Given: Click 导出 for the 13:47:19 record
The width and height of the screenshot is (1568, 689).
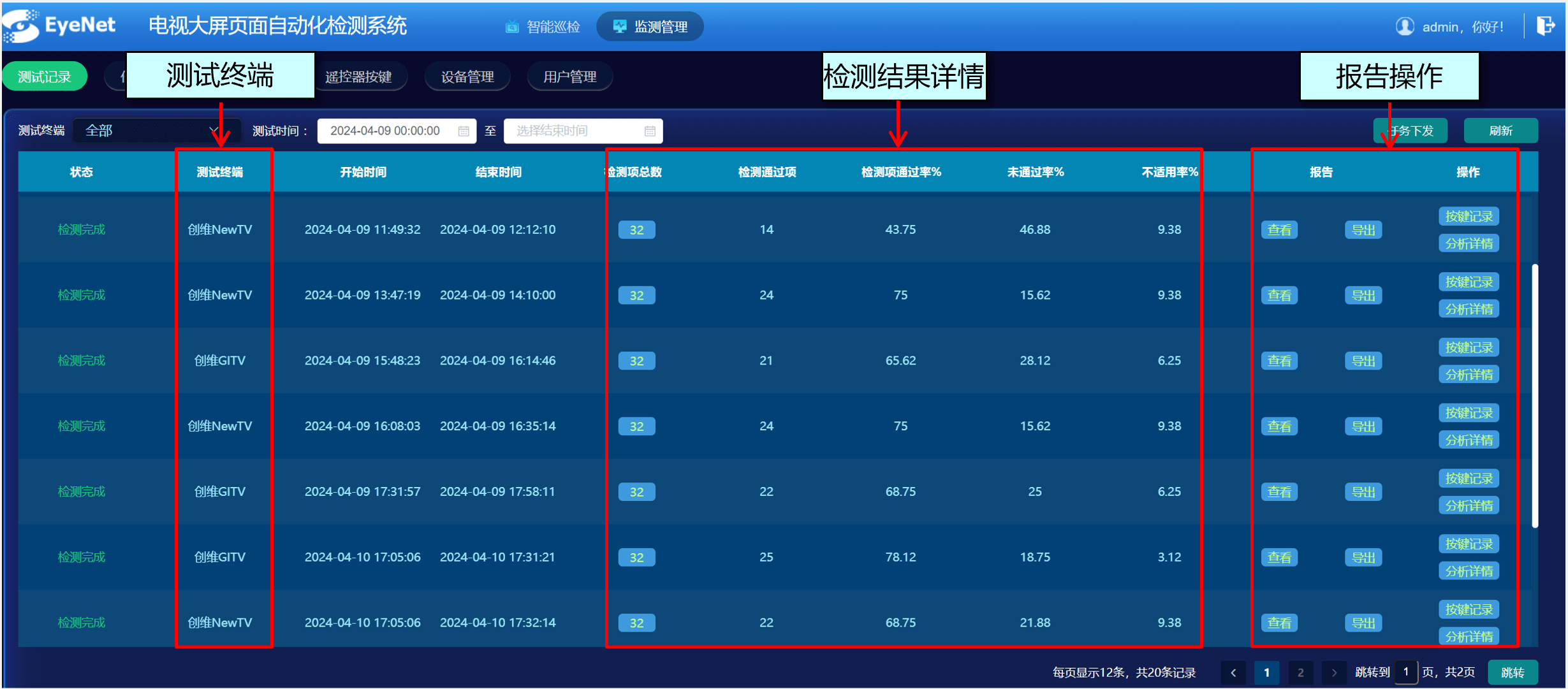Looking at the screenshot, I should click(x=1363, y=296).
